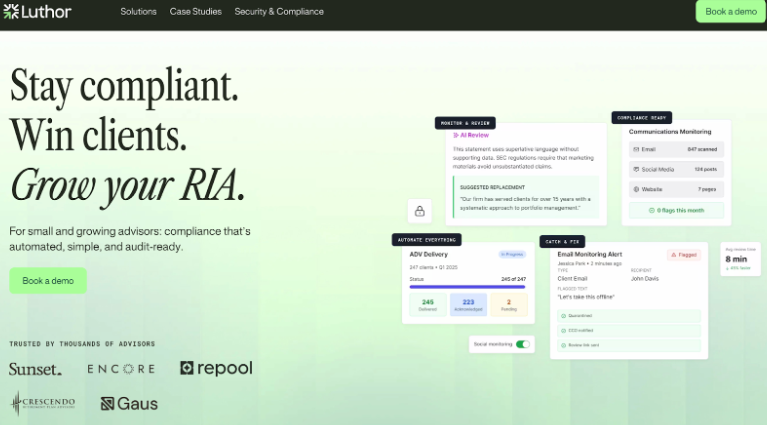
Task: Click the header Book a demo button
Action: coord(730,12)
